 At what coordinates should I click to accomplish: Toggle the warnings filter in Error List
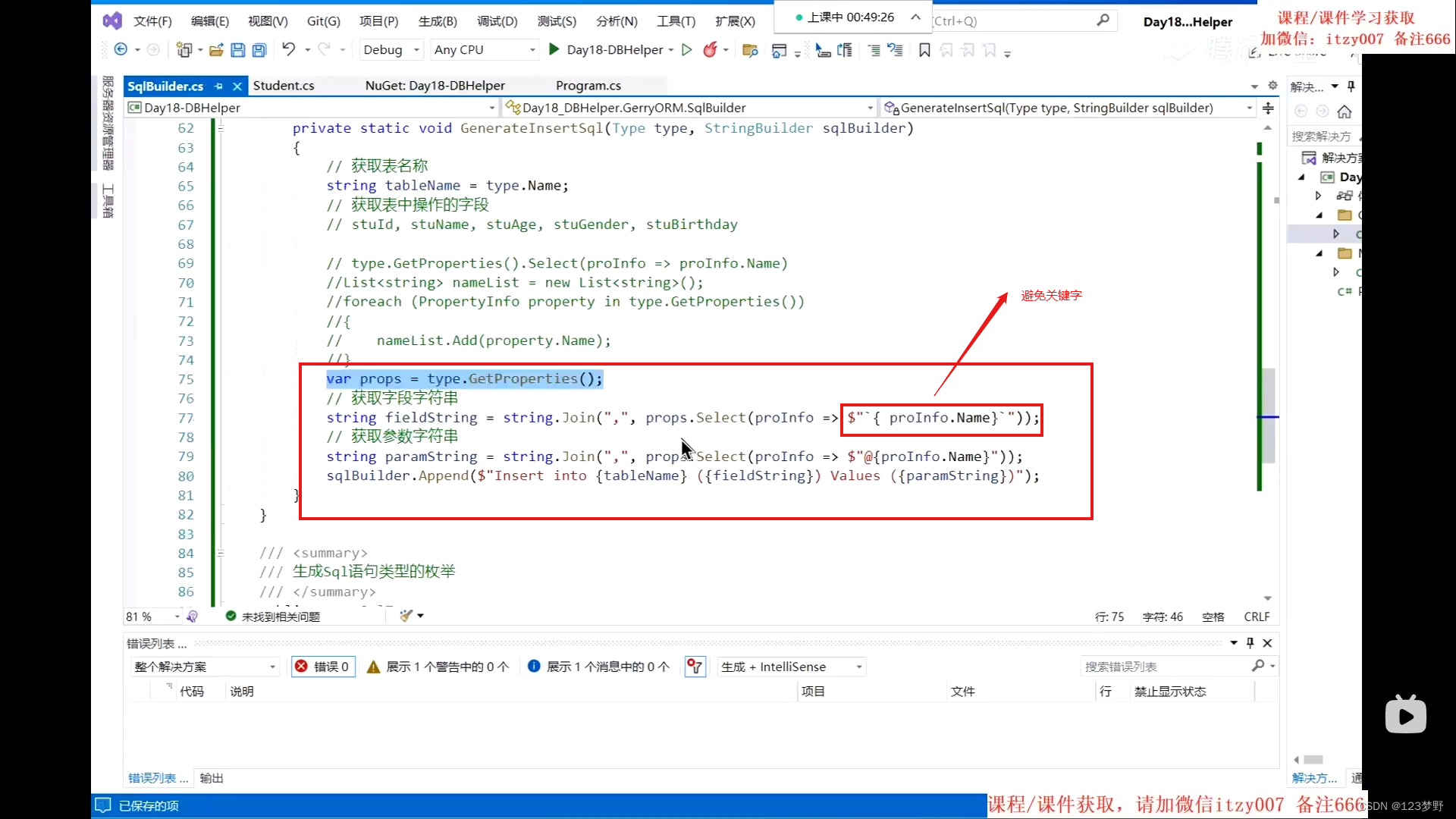click(438, 667)
